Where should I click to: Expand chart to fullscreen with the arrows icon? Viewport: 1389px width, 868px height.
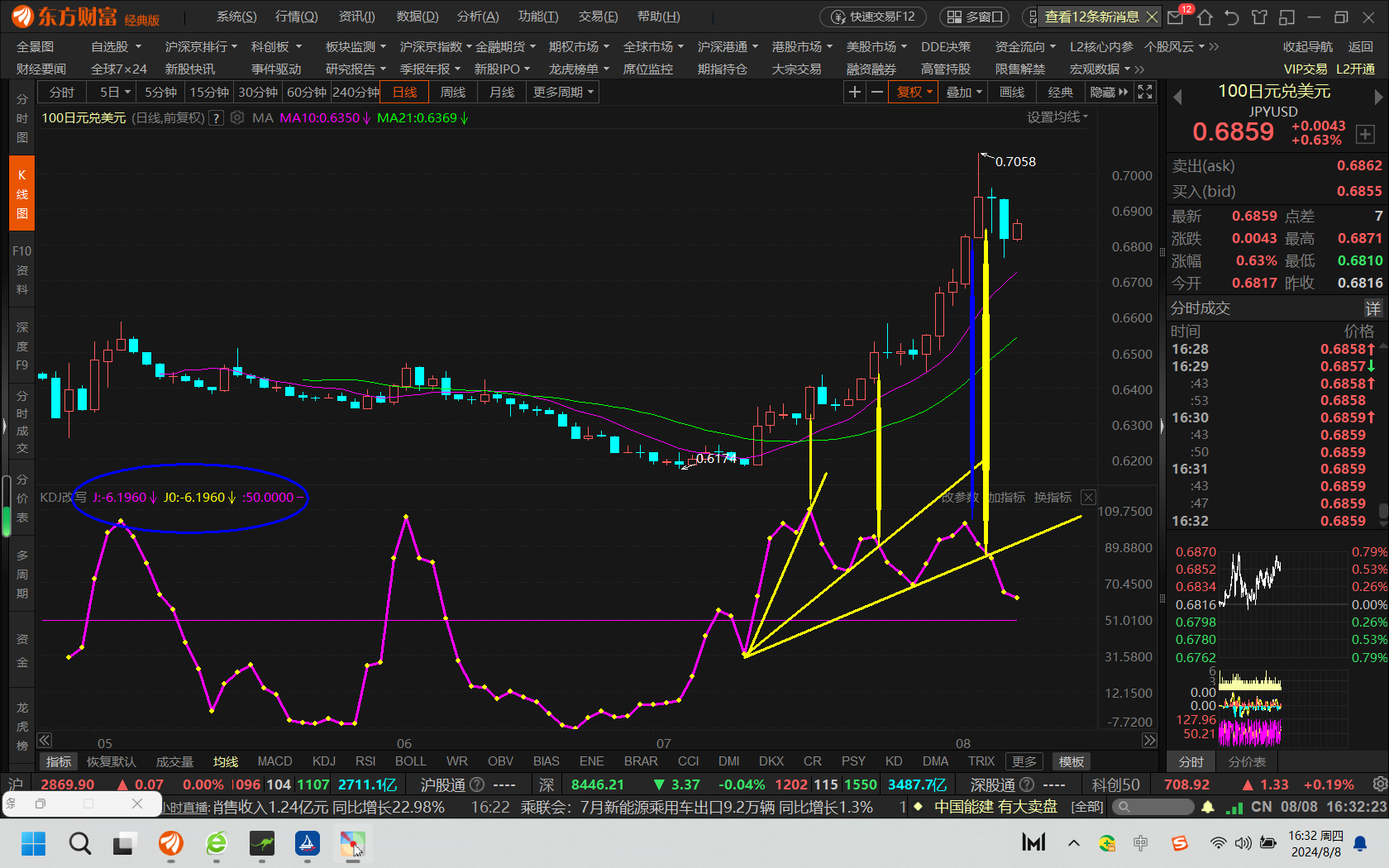tap(1145, 92)
